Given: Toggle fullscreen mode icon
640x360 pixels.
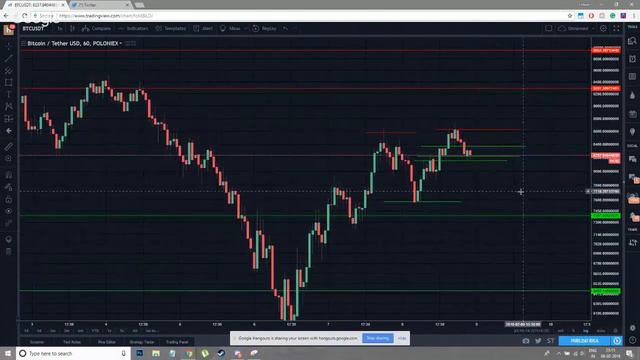Looking at the screenshot, I should pos(616,29).
